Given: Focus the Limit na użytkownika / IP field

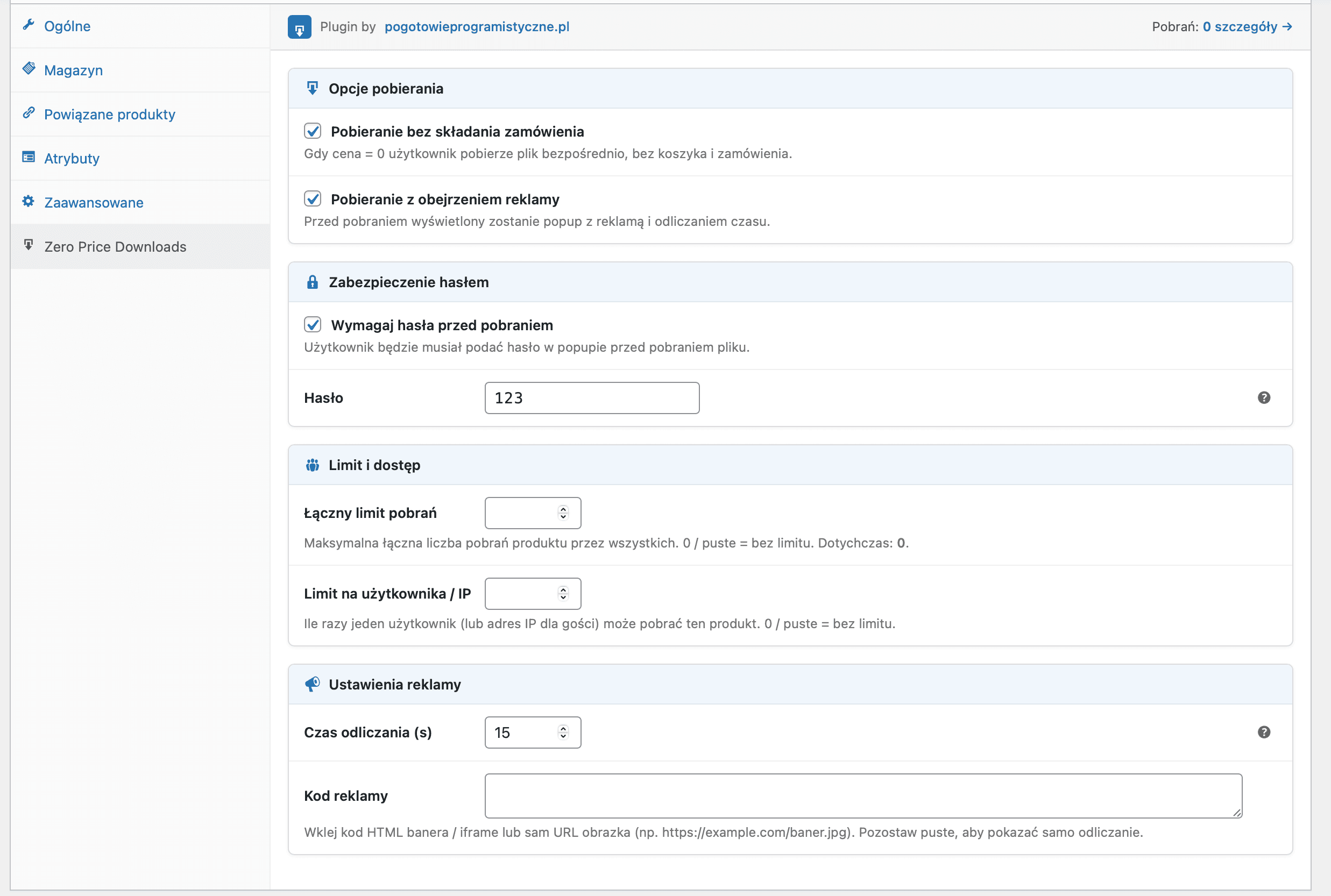Looking at the screenshot, I should pos(533,594).
